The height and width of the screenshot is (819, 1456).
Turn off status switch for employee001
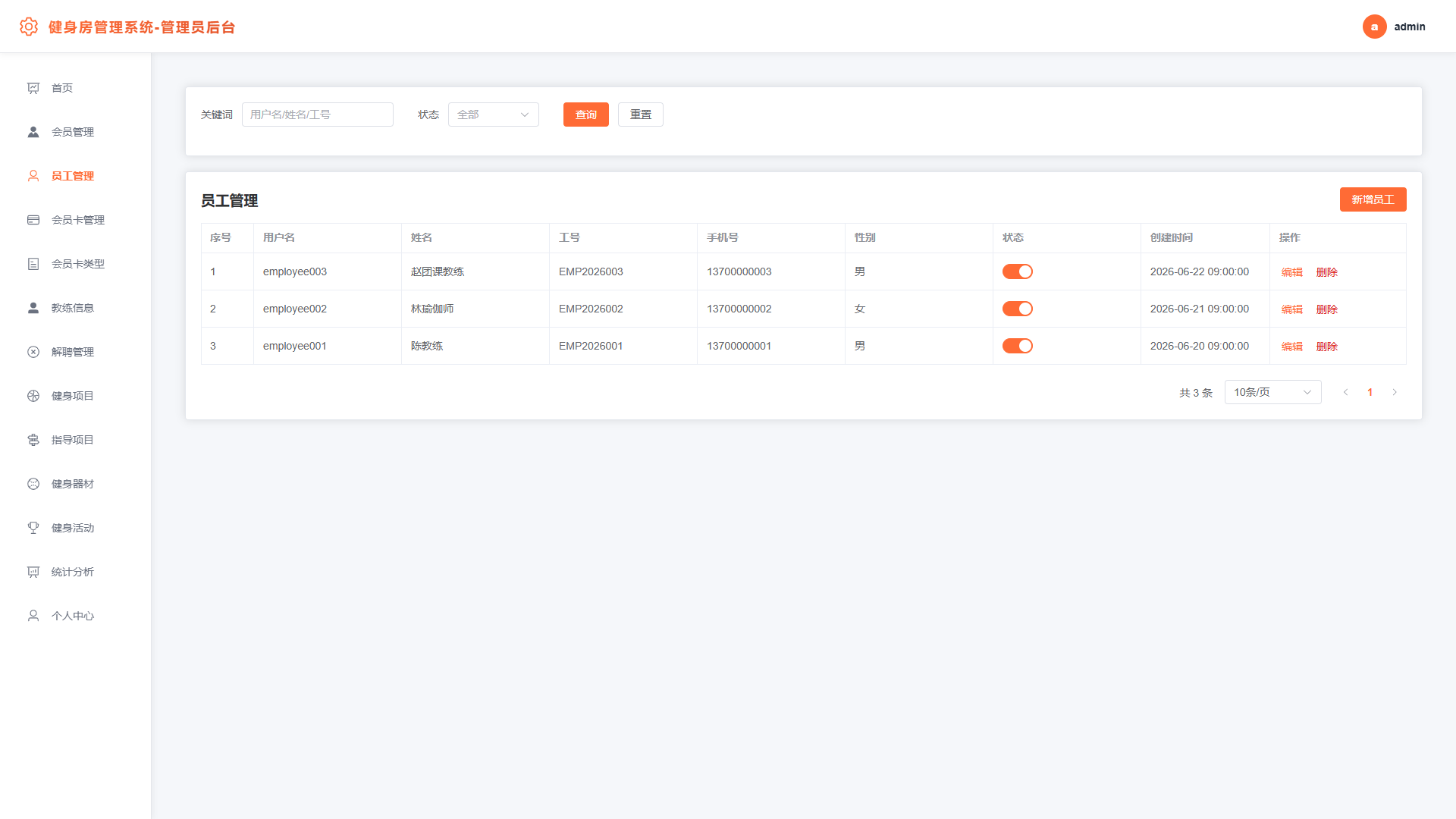click(1018, 346)
